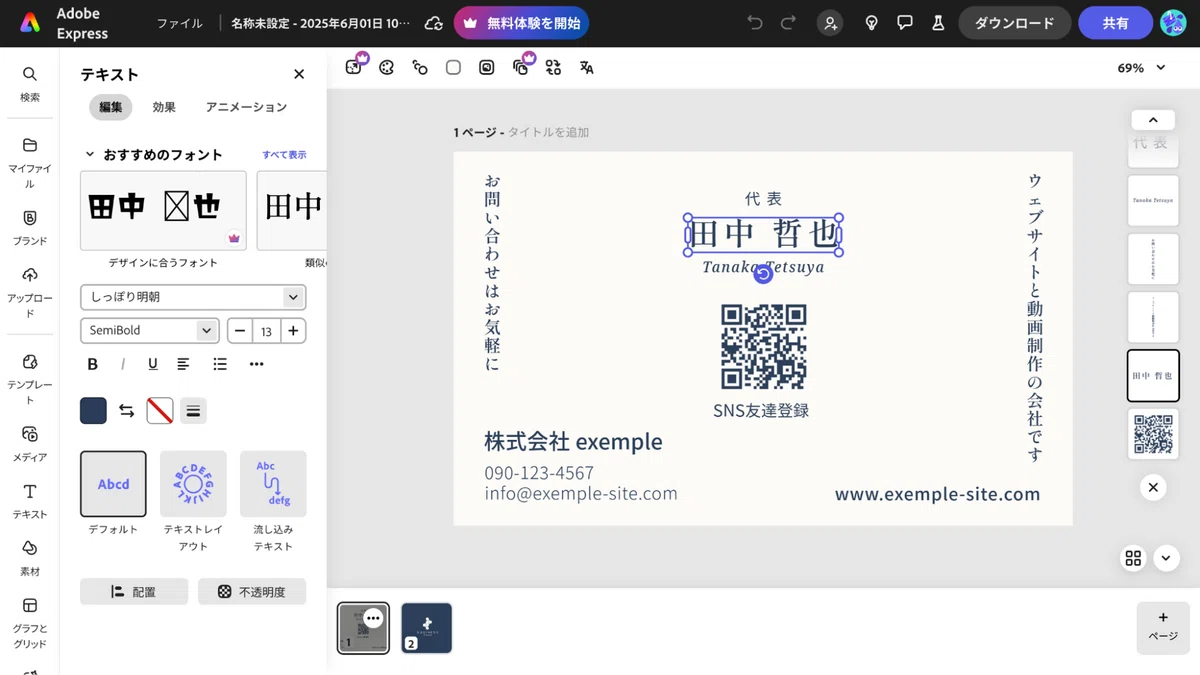Click the up chevron above layer thumbnails
Screen dimensions: 1200x675
tap(1153, 119)
